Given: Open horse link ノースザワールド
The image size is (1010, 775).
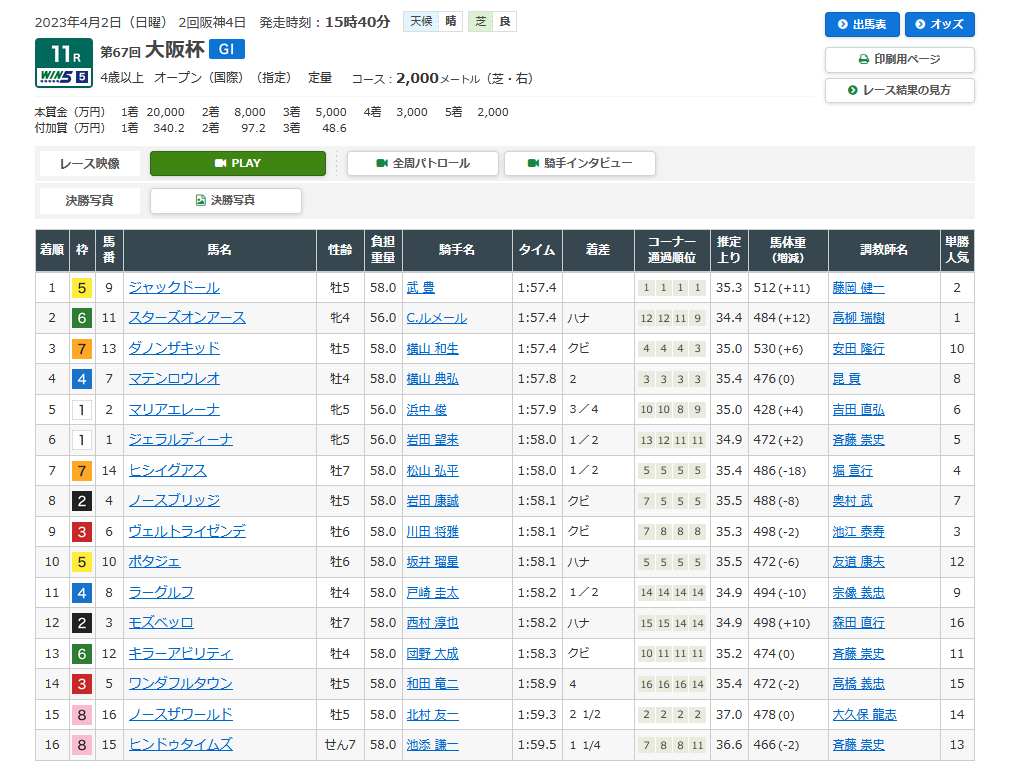Looking at the screenshot, I should 180,714.
